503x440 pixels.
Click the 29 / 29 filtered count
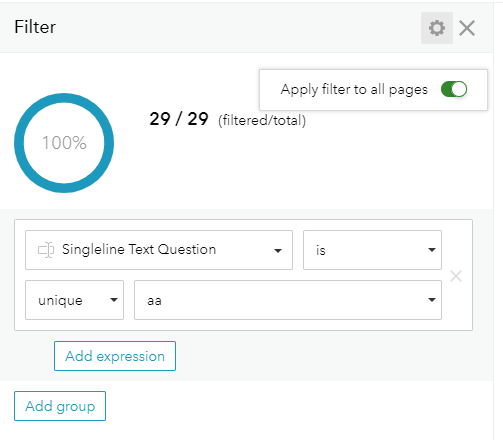click(179, 119)
